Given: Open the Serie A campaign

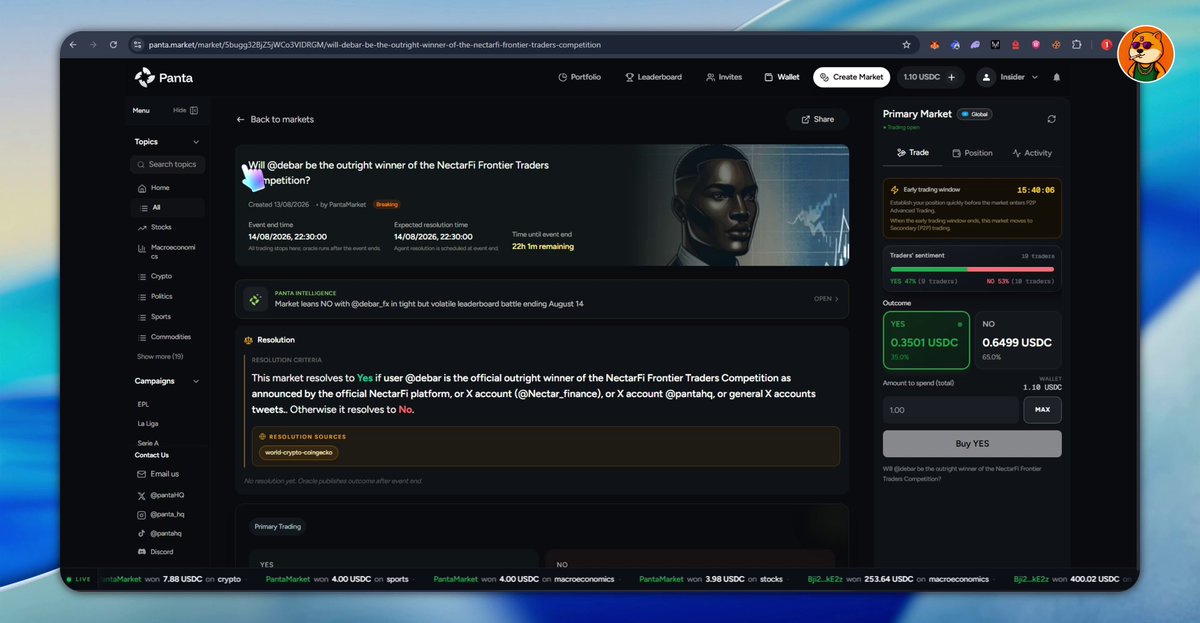Looking at the screenshot, I should (149, 443).
